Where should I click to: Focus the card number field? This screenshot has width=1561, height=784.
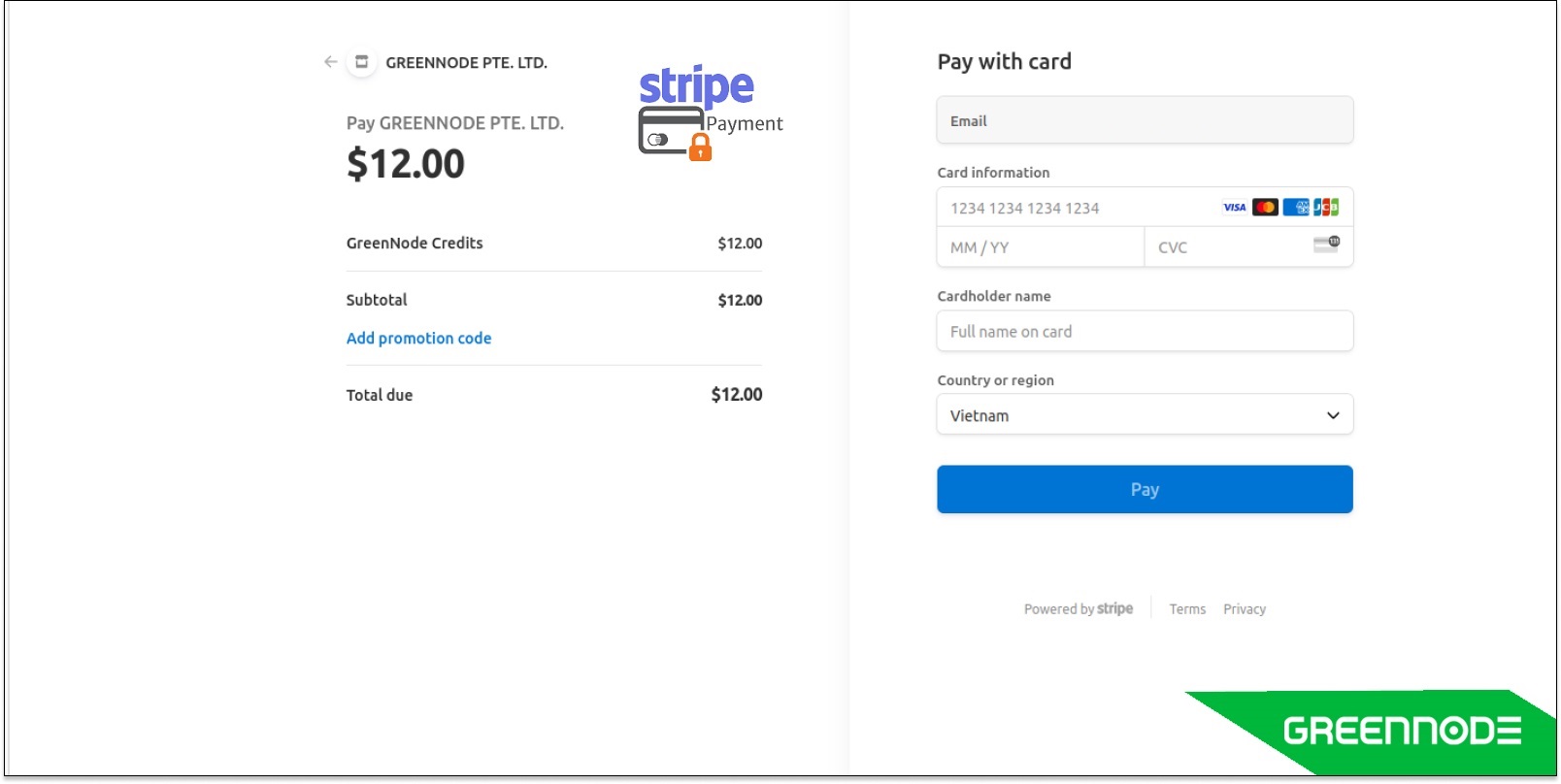(1145, 208)
